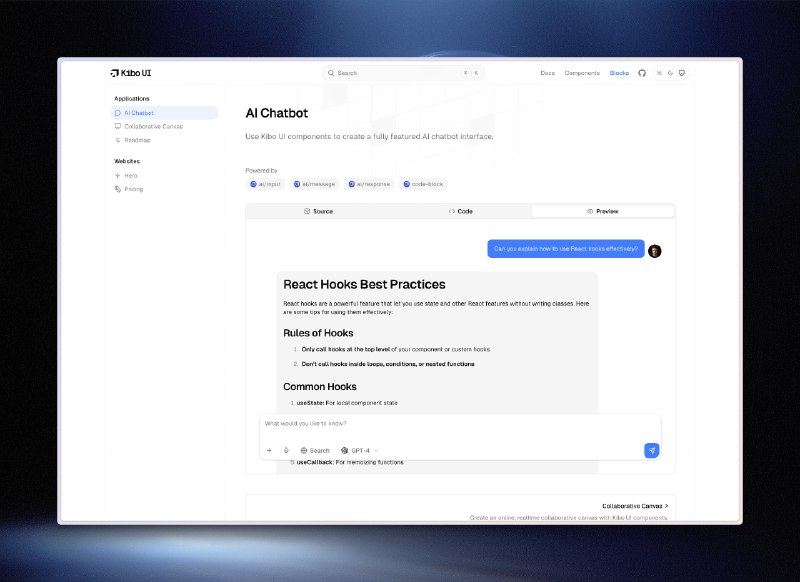Click the user avatar beside the chat message
Viewport: 800px width, 582px height.
coord(654,251)
